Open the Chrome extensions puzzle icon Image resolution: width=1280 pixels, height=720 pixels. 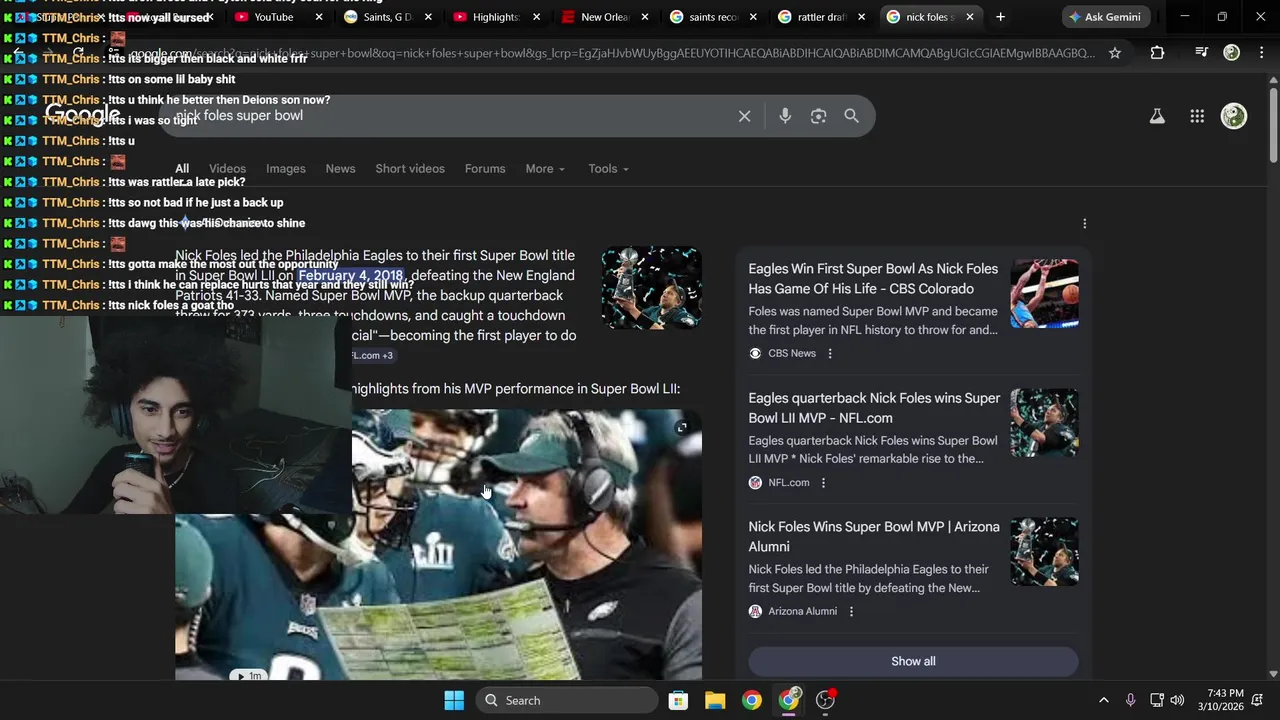[x=1157, y=53]
